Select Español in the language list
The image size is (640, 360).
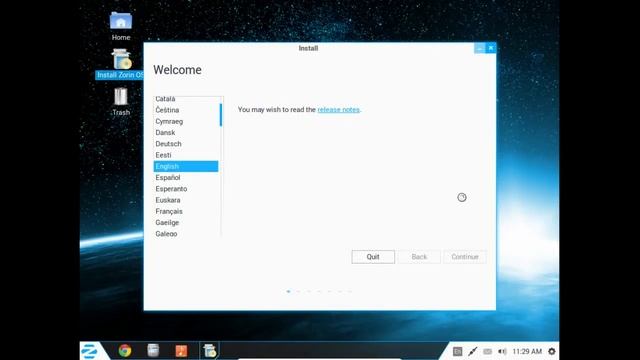pyautogui.click(x=186, y=178)
